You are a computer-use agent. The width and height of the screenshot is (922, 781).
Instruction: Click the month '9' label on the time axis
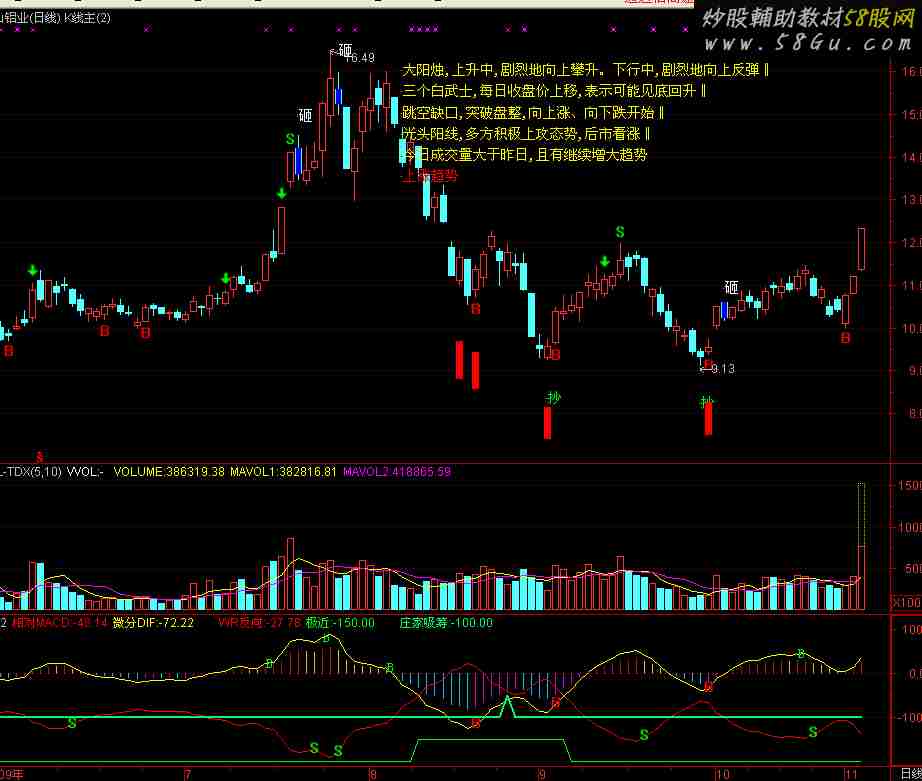point(542,775)
